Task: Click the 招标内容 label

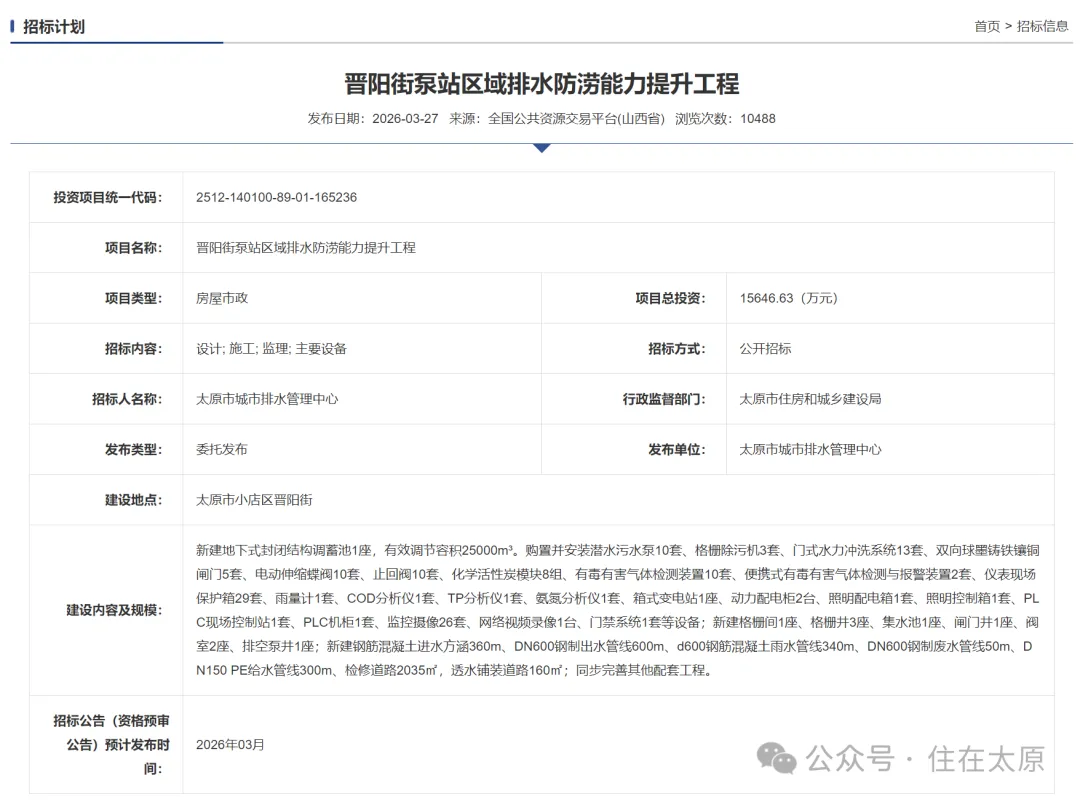Action: coord(134,349)
